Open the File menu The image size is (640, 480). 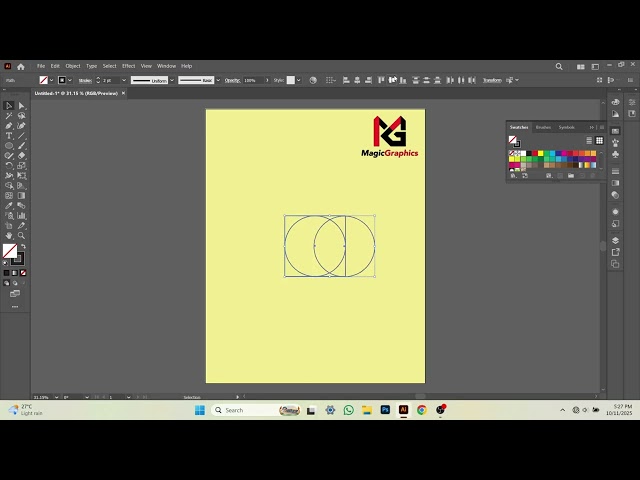point(41,66)
